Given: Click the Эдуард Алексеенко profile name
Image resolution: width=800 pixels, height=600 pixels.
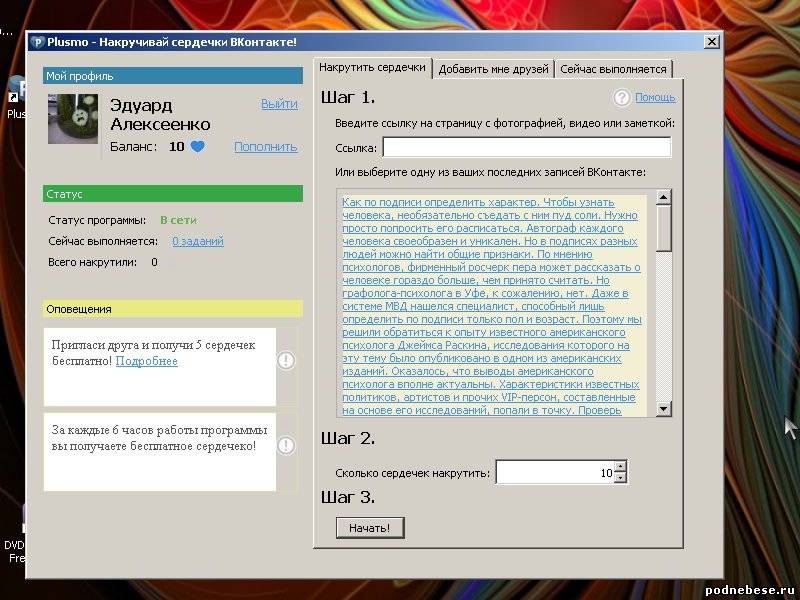Looking at the screenshot, I should pyautogui.click(x=160, y=115).
